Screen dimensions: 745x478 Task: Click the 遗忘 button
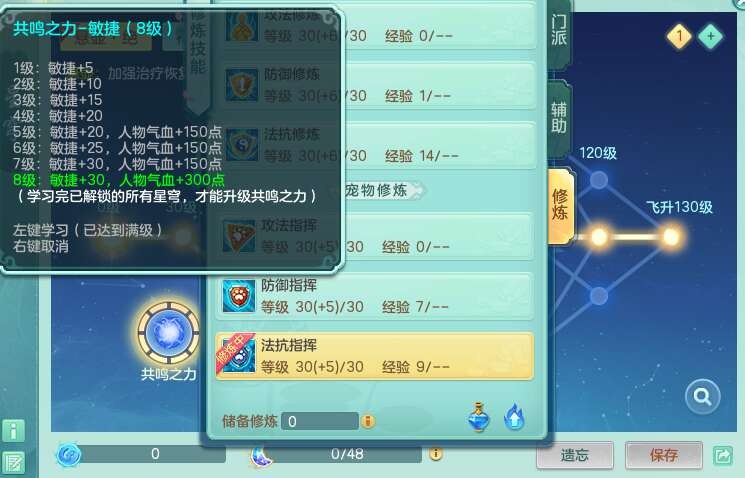click(x=575, y=455)
